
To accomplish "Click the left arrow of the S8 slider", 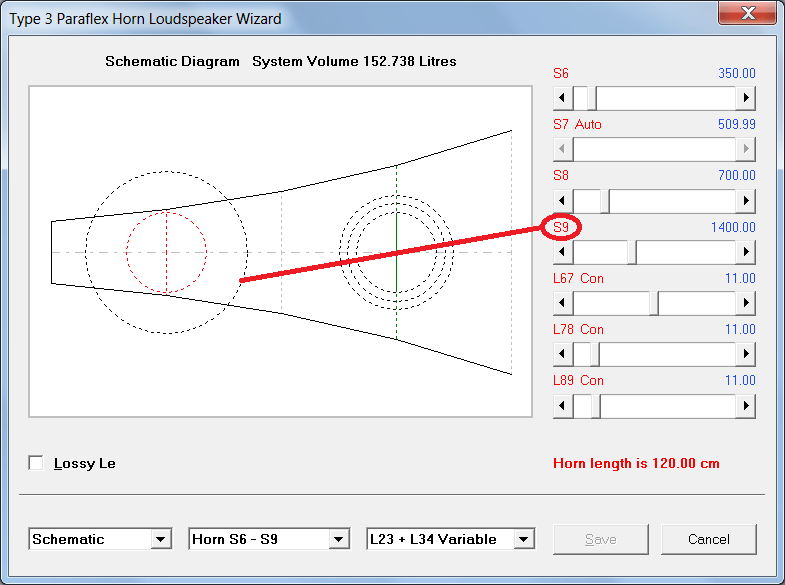I will coord(563,201).
